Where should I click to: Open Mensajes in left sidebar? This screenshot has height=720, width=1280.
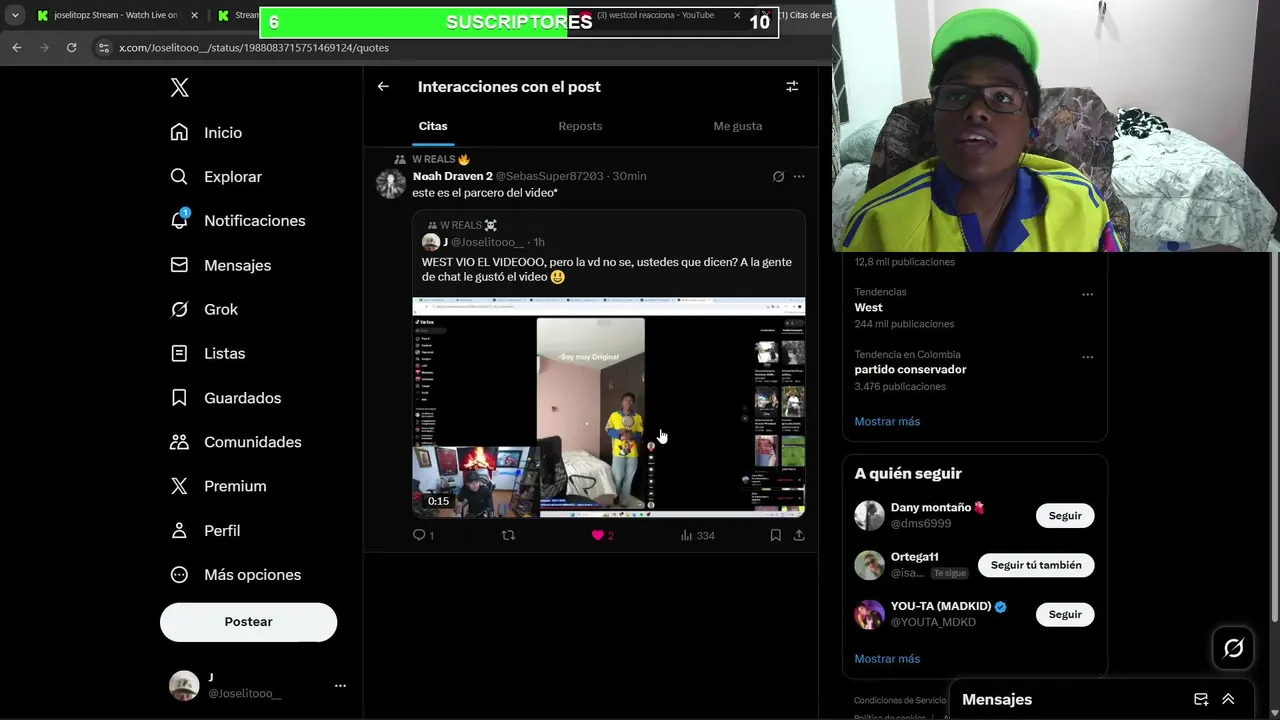(221, 265)
